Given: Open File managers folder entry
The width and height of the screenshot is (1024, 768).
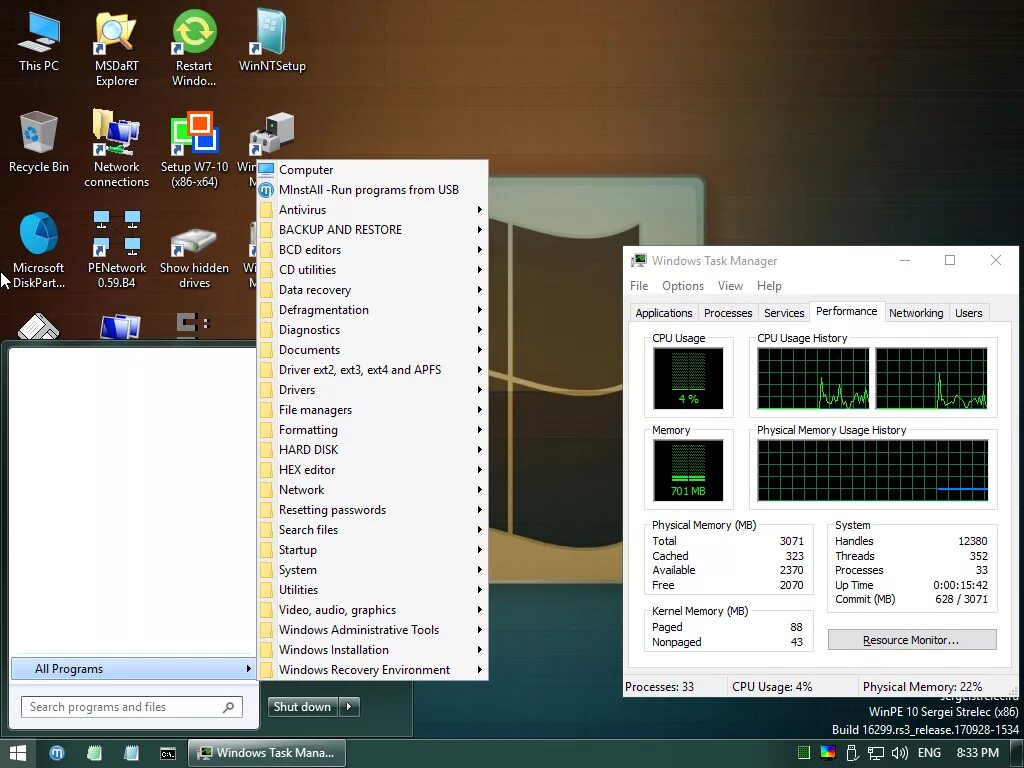Looking at the screenshot, I should click(x=372, y=410).
